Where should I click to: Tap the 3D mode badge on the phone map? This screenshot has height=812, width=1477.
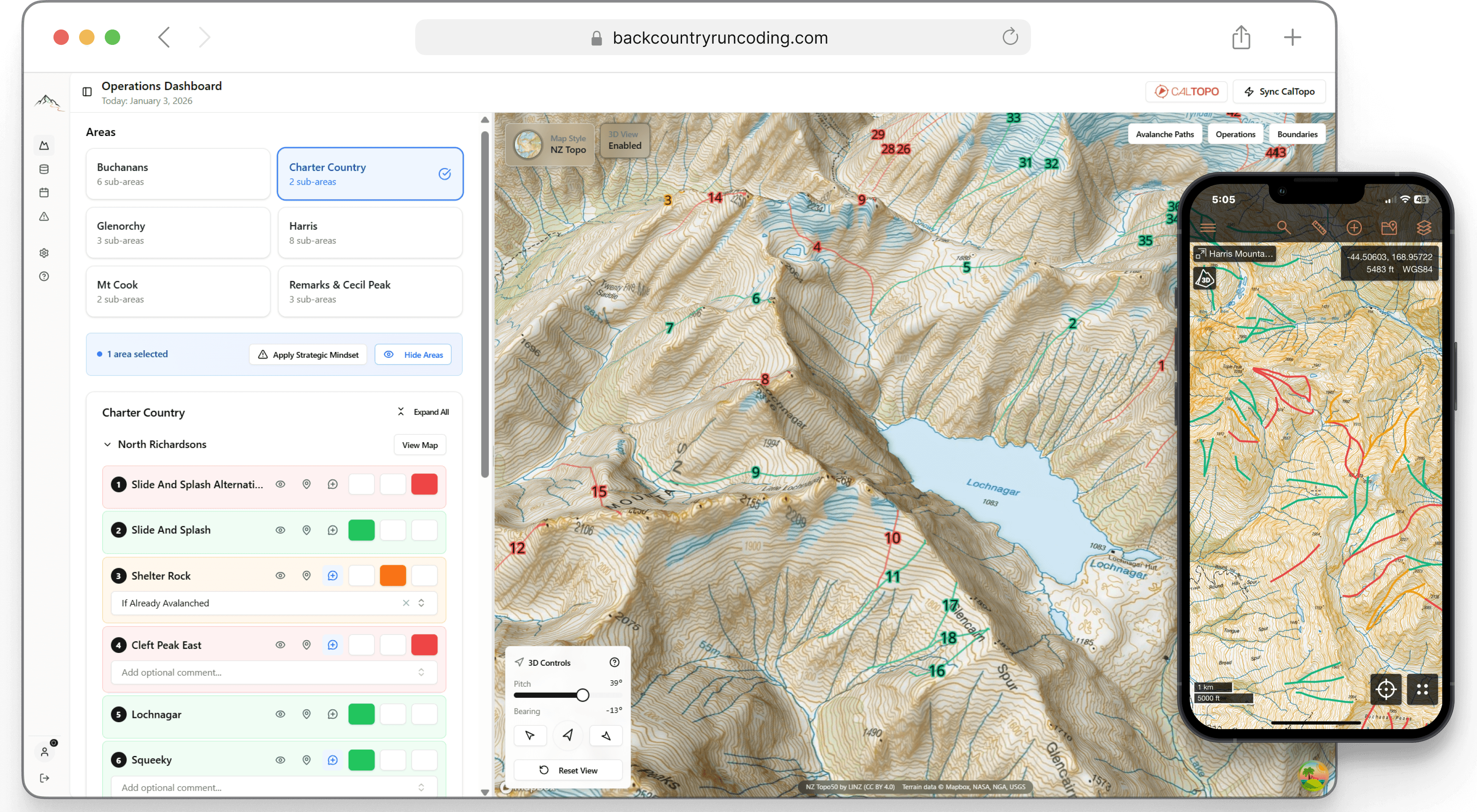1205,279
